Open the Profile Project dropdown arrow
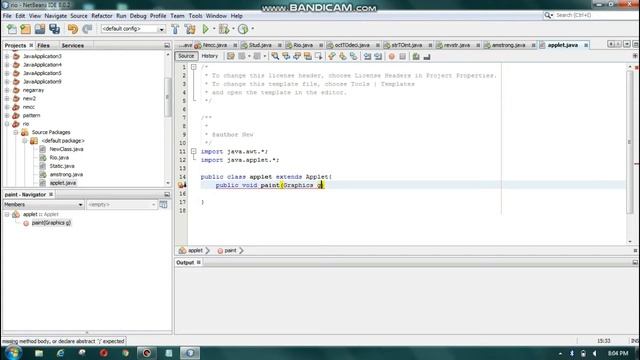This screenshot has width=640, height=360. (252, 29)
